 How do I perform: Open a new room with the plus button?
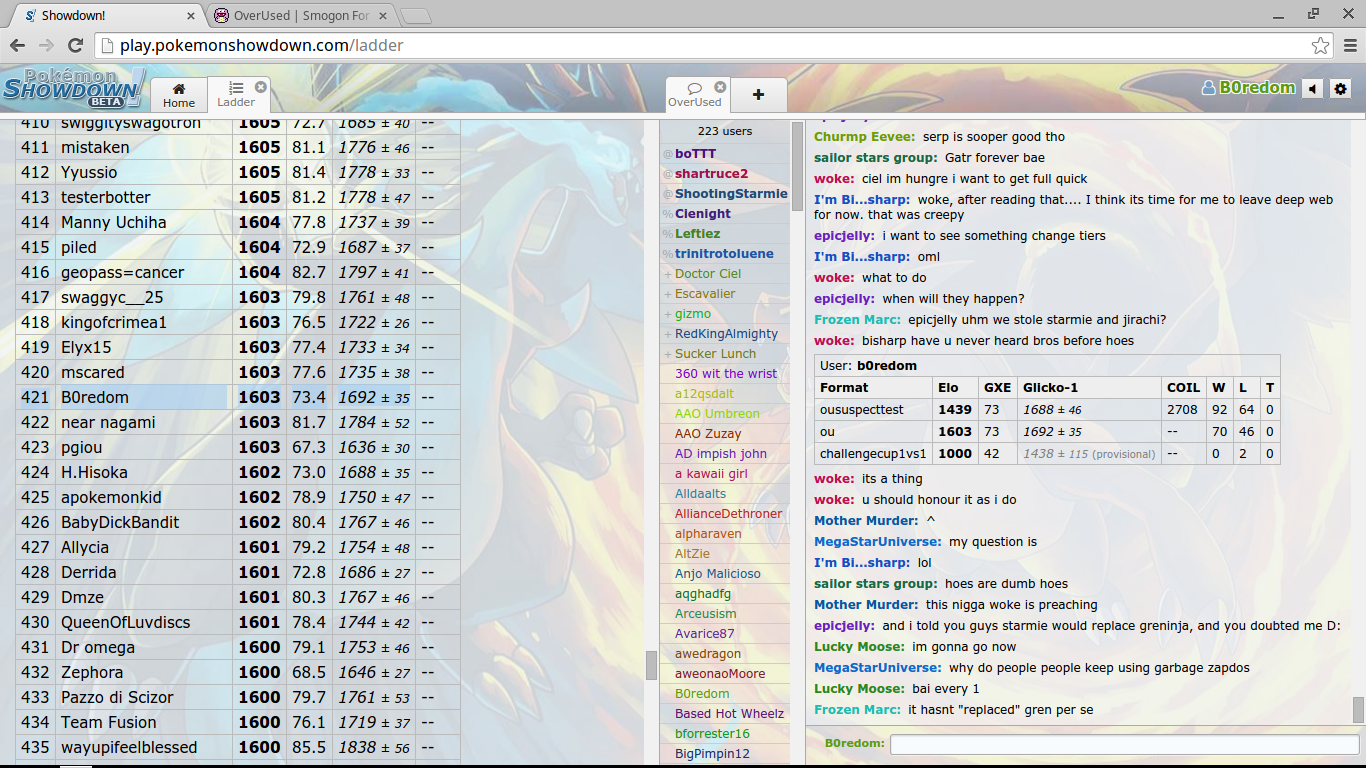pos(757,93)
